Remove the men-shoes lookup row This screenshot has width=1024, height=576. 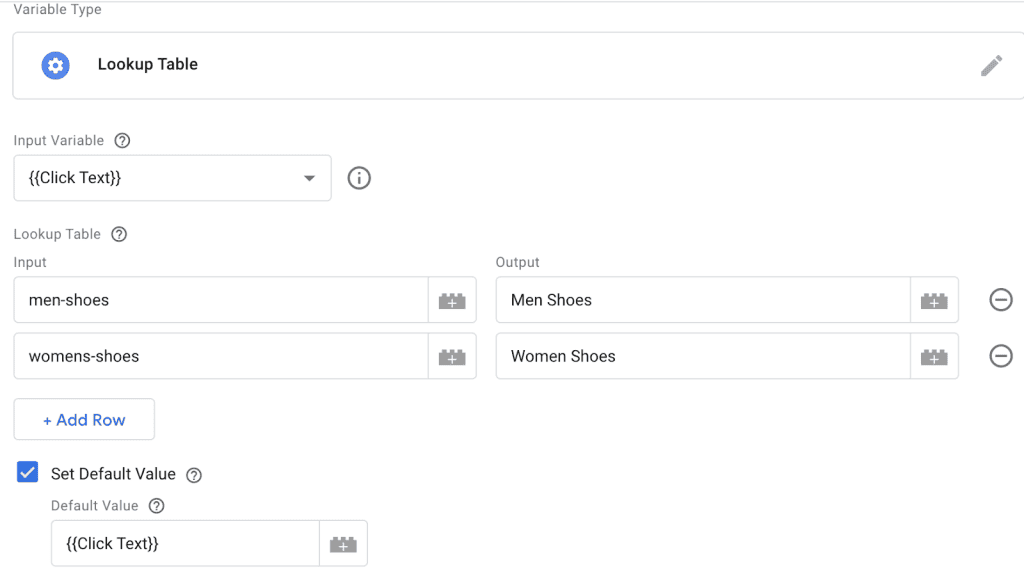click(x=1001, y=299)
